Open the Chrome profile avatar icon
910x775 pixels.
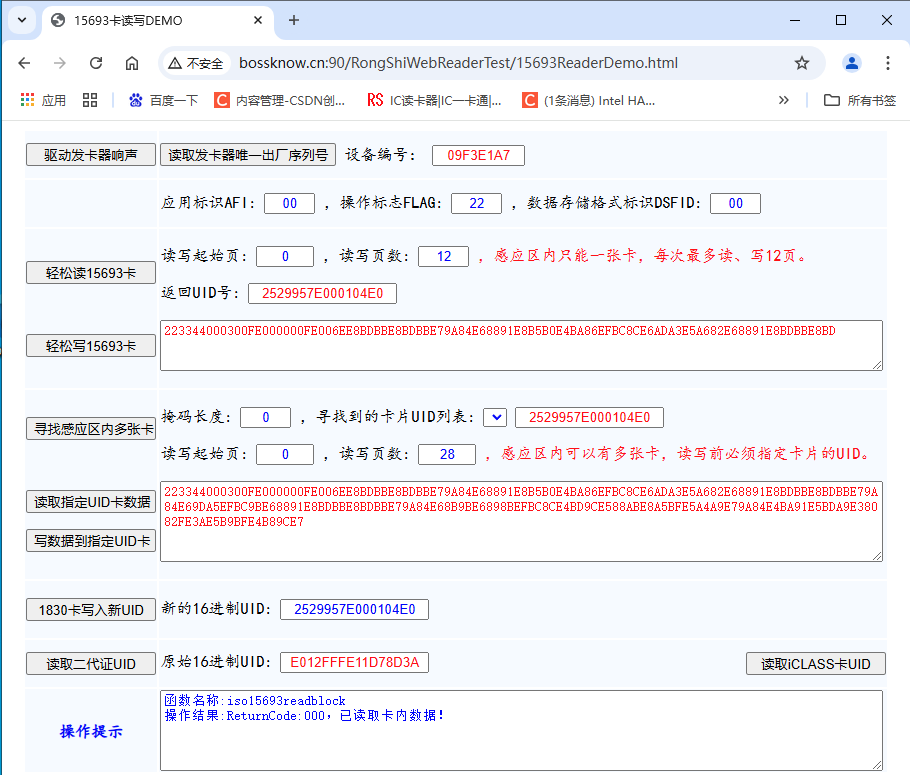point(852,63)
